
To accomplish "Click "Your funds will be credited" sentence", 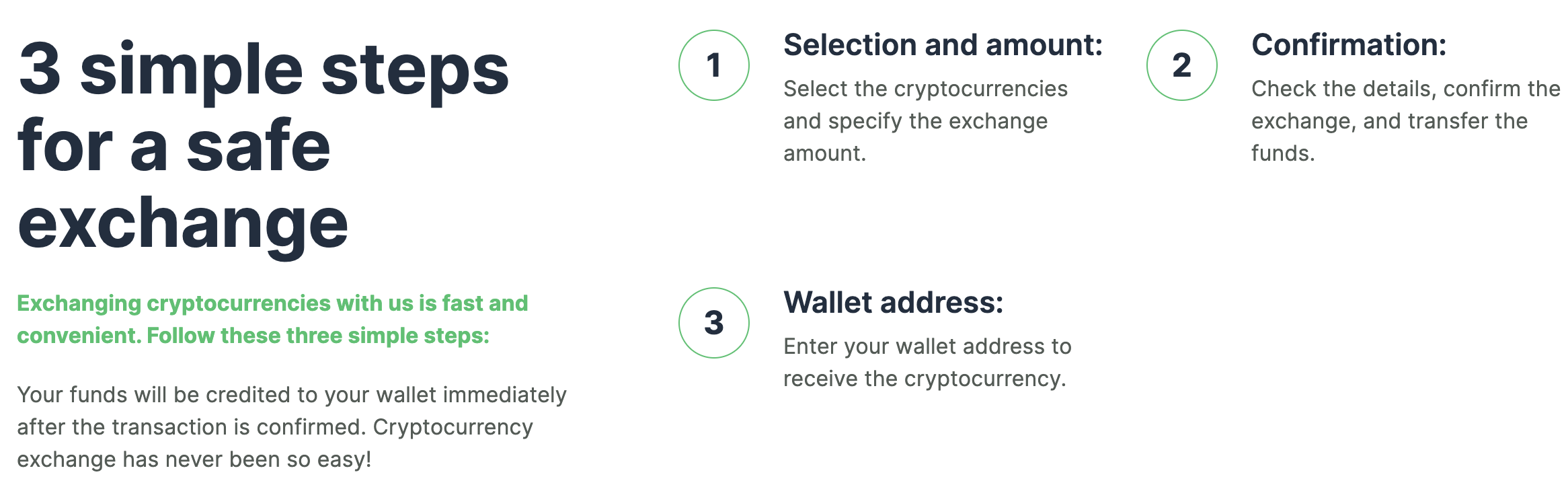I will coord(291,395).
